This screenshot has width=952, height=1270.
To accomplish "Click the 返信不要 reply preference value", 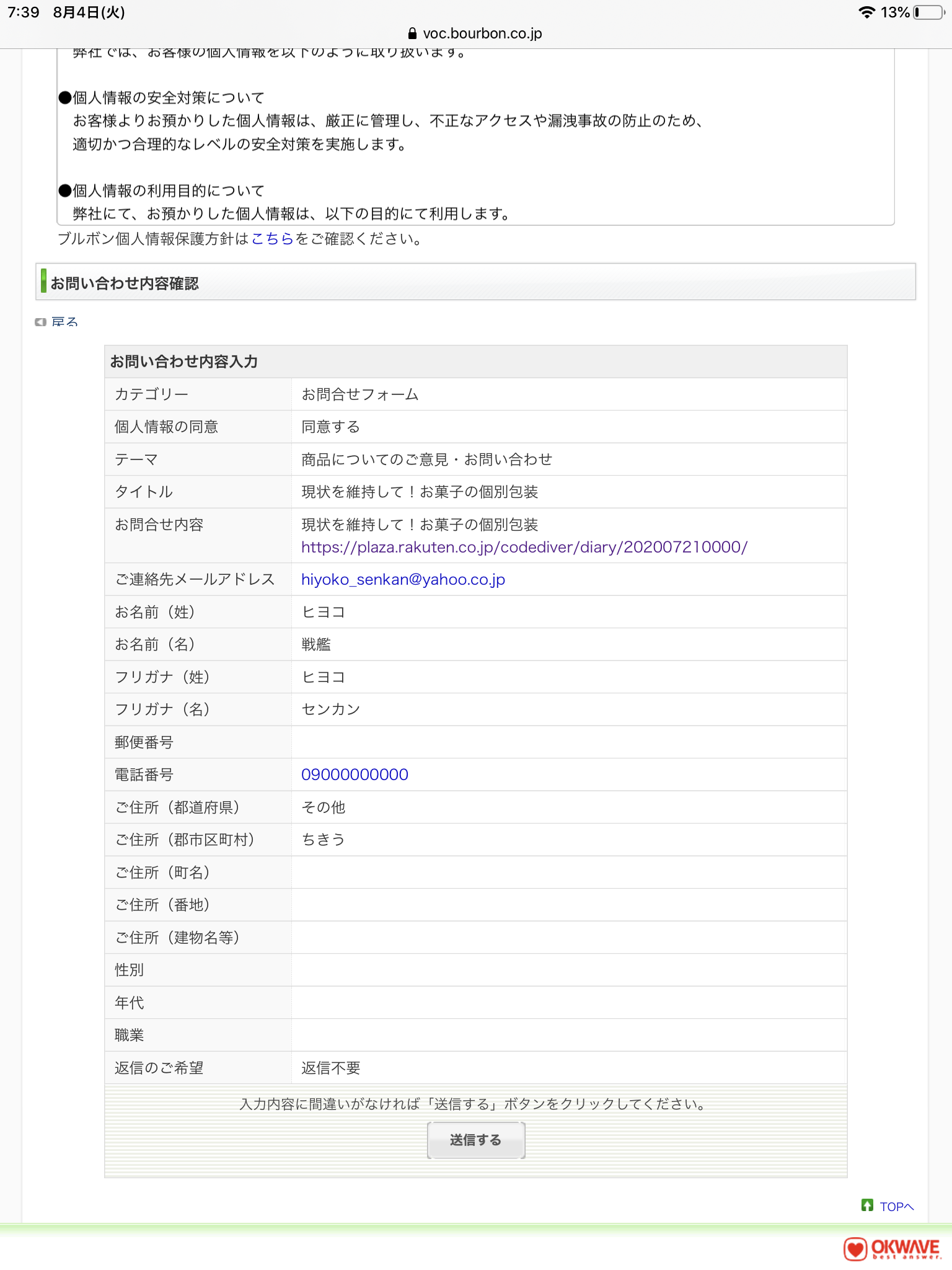I will (x=330, y=1068).
